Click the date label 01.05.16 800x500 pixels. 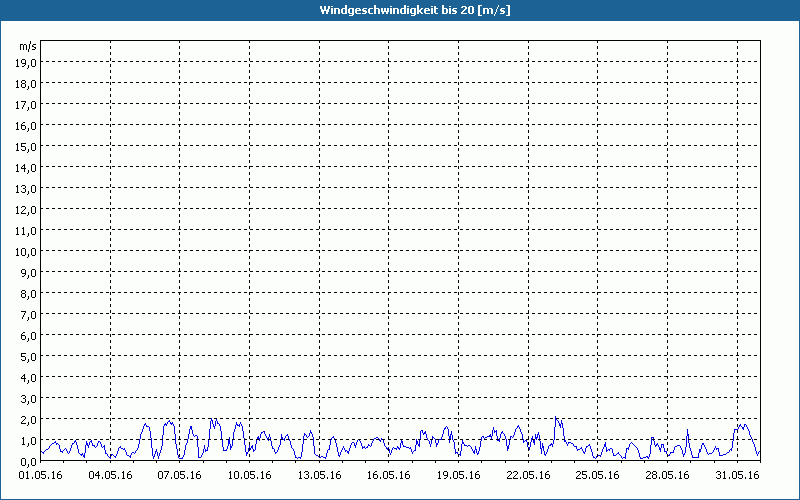[40, 475]
